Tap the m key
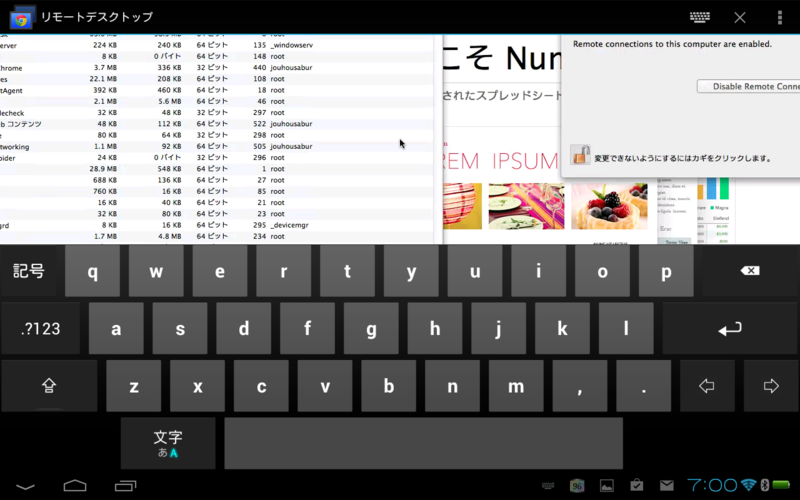Image resolution: width=800 pixels, height=500 pixels. coord(516,386)
